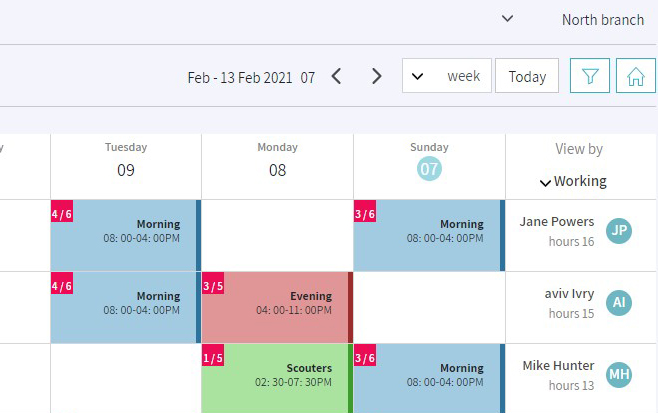
Task: Go to previous week arrow
Action: (336, 76)
